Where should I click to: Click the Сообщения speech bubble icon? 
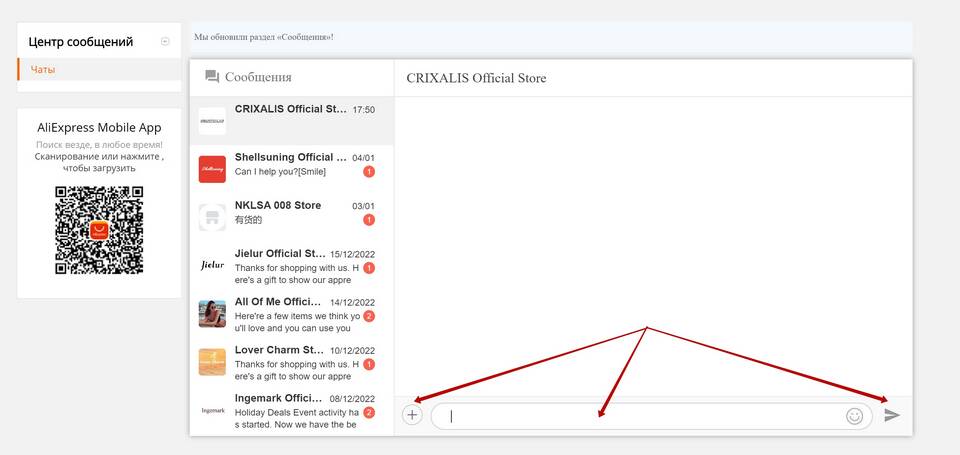(x=212, y=77)
